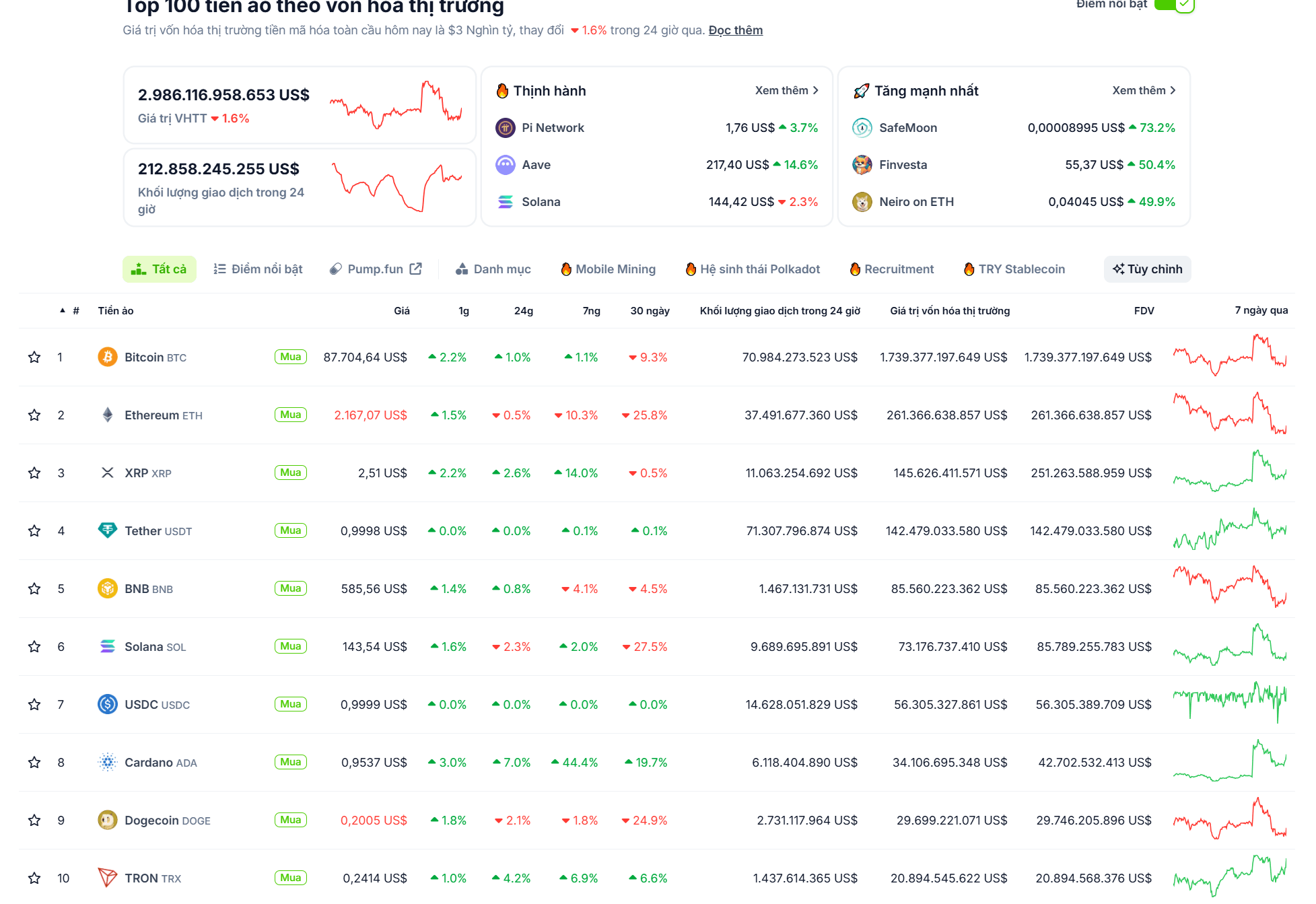Click the Tether logo icon
This screenshot has height=904, width=1316.
point(108,530)
